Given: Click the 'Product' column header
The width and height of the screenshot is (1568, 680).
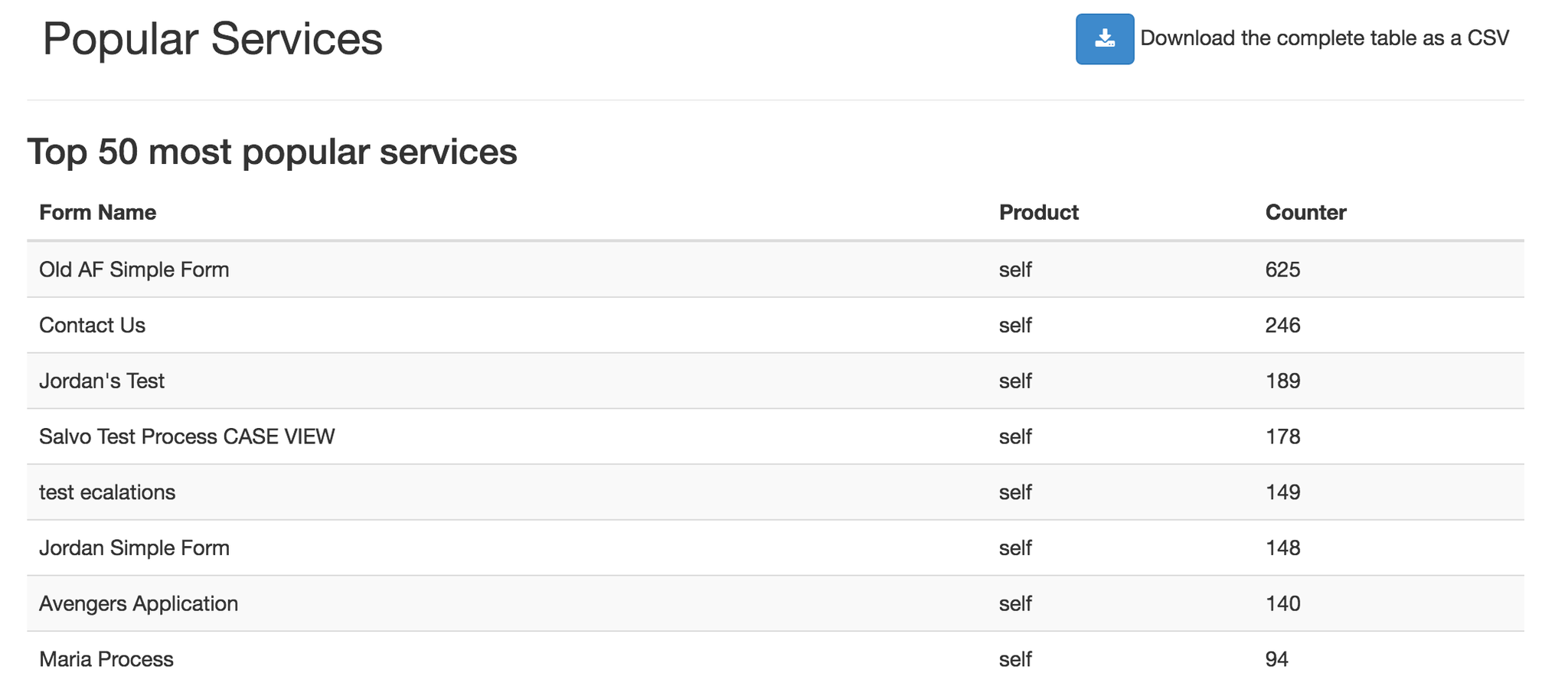Looking at the screenshot, I should 1038,212.
